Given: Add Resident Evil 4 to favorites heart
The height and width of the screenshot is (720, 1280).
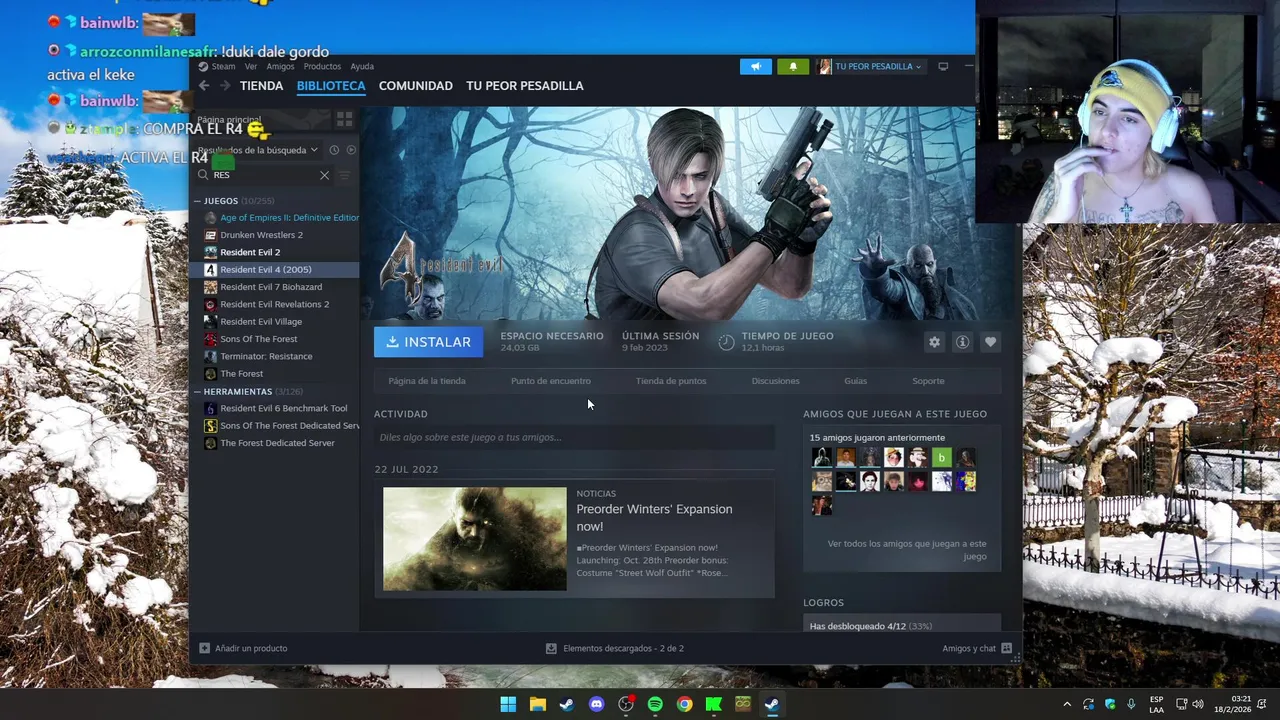Looking at the screenshot, I should tap(990, 342).
